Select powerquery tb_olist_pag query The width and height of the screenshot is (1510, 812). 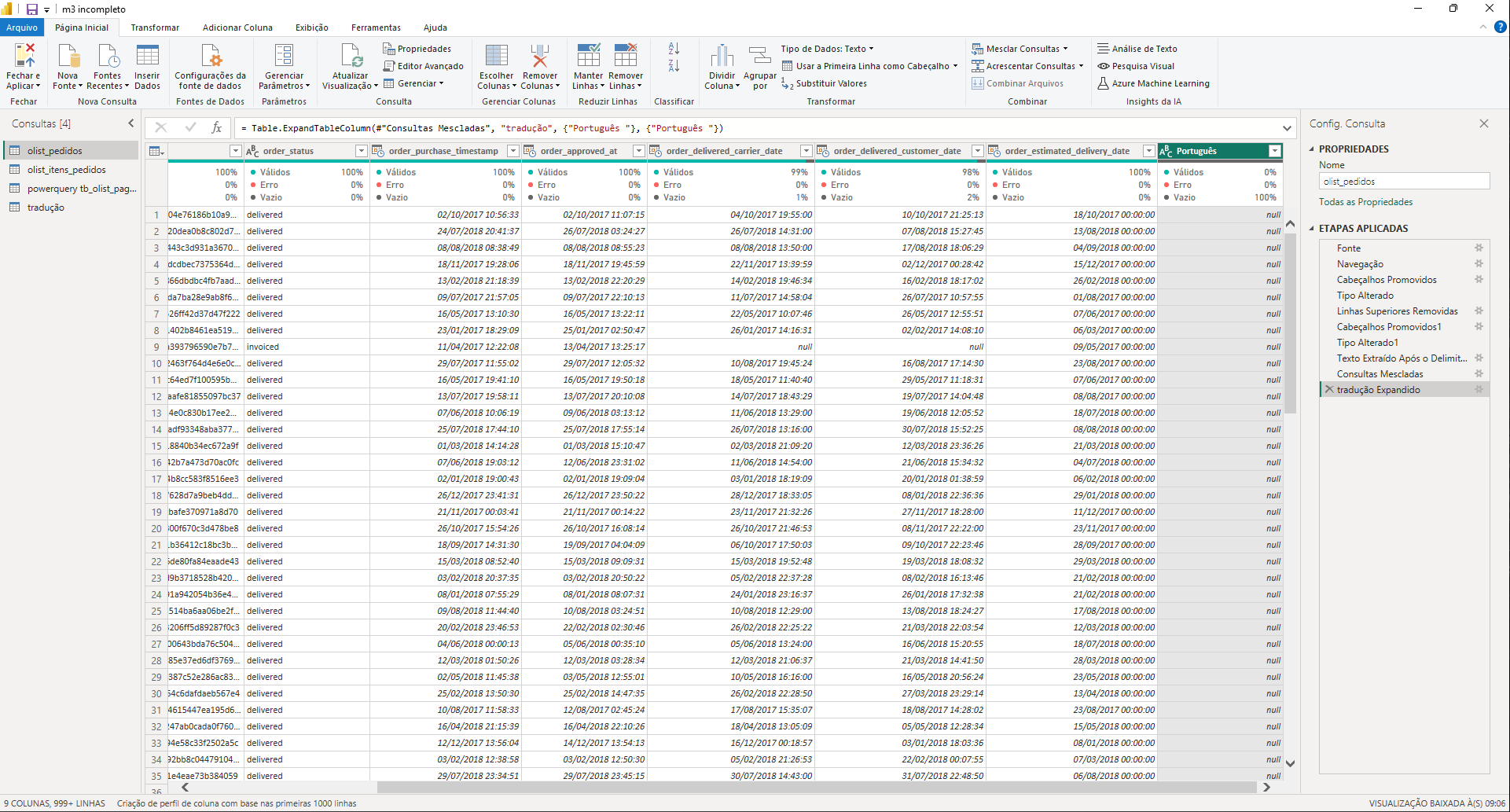[x=72, y=189]
